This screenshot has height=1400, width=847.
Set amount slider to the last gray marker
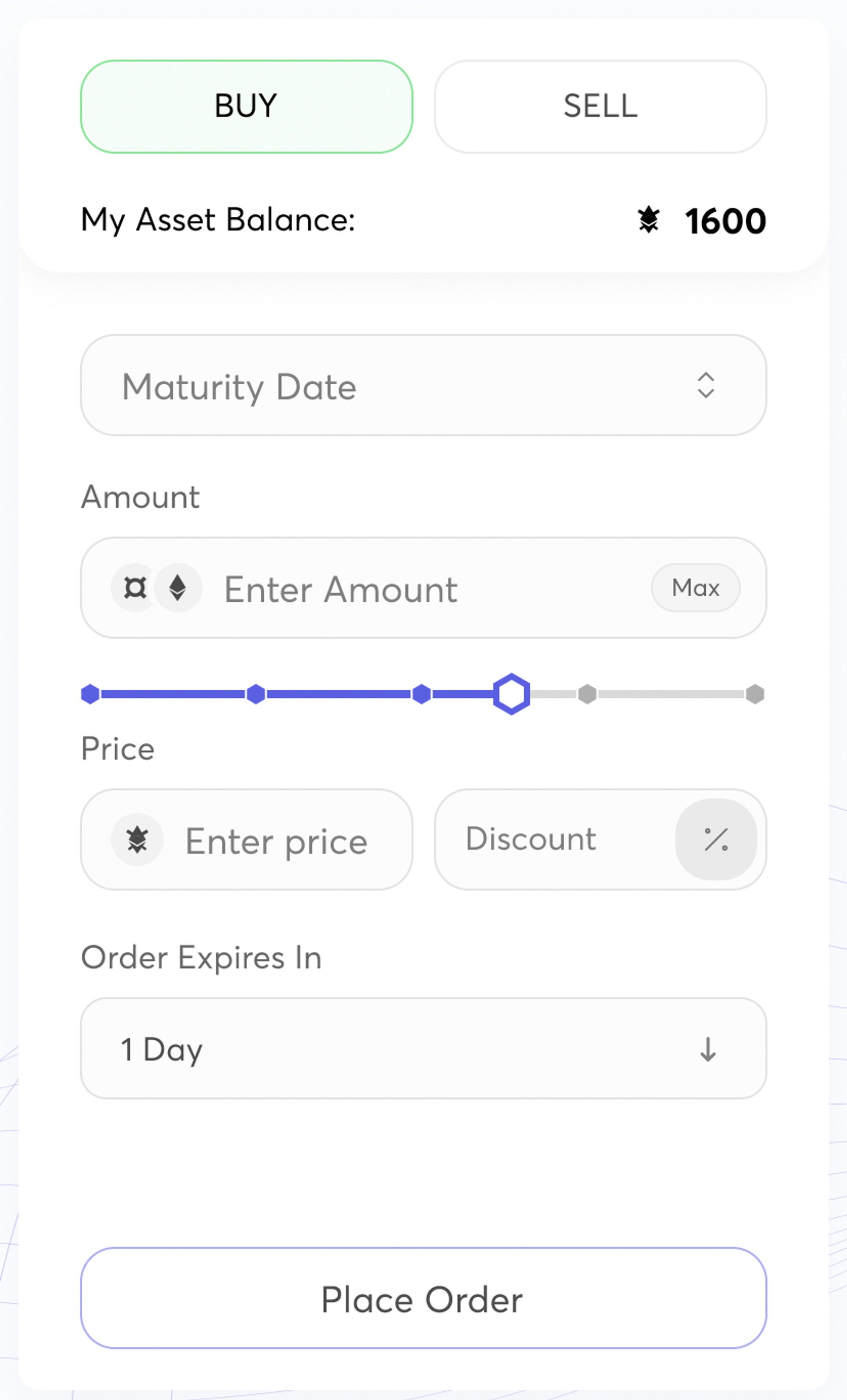pyautogui.click(x=755, y=694)
